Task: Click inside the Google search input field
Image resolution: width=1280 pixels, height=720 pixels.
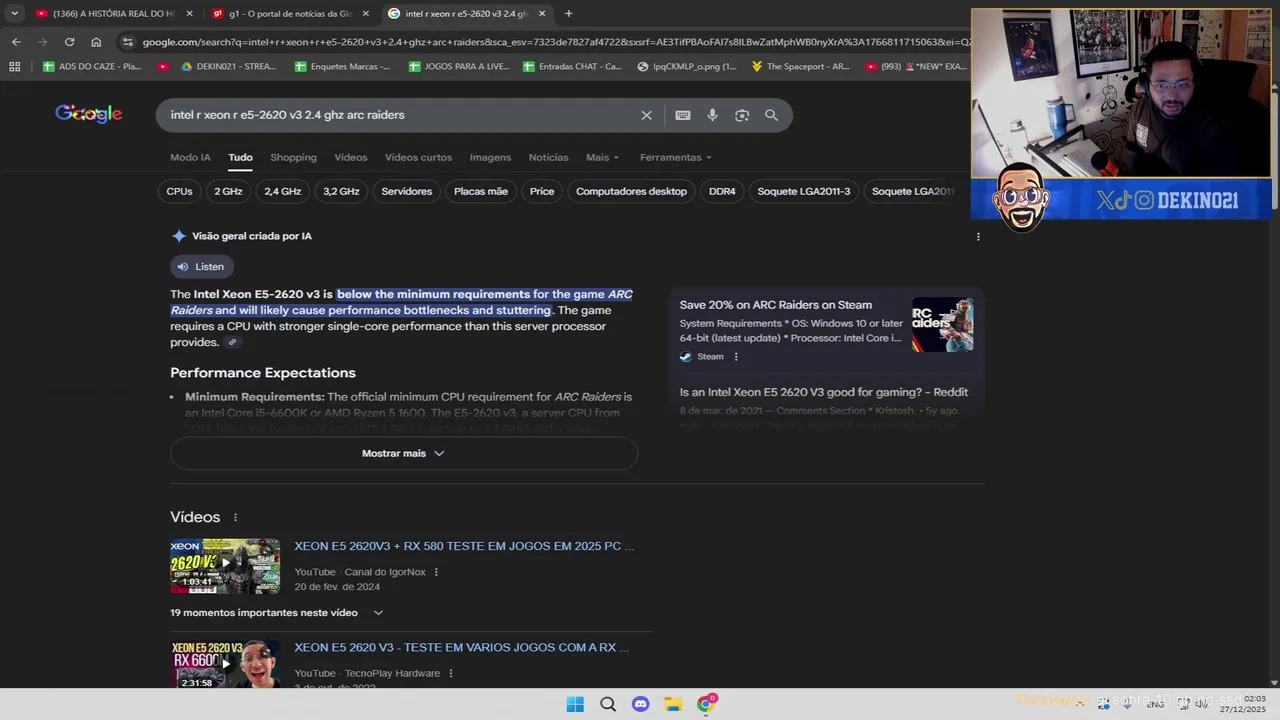Action: coord(400,115)
